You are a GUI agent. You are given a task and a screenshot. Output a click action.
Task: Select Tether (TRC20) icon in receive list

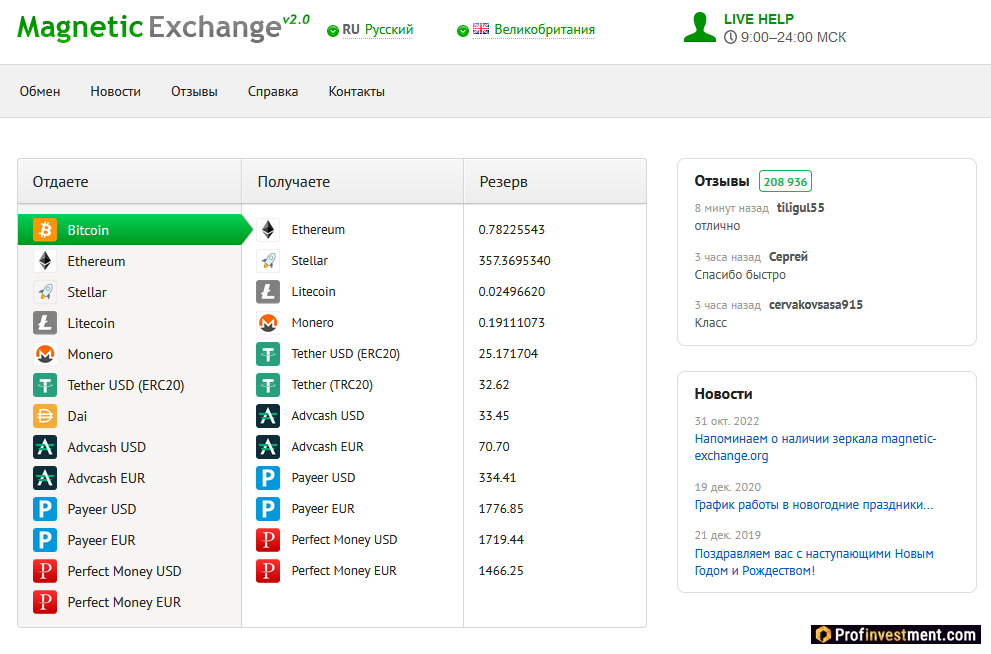tap(268, 385)
